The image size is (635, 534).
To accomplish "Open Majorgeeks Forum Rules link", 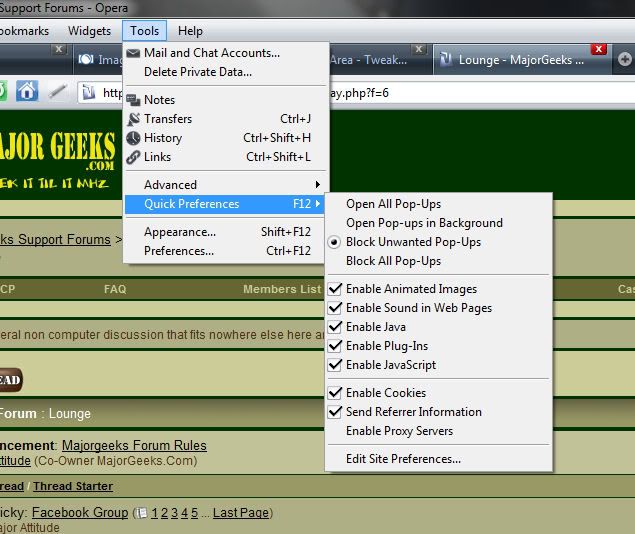I will 134,446.
